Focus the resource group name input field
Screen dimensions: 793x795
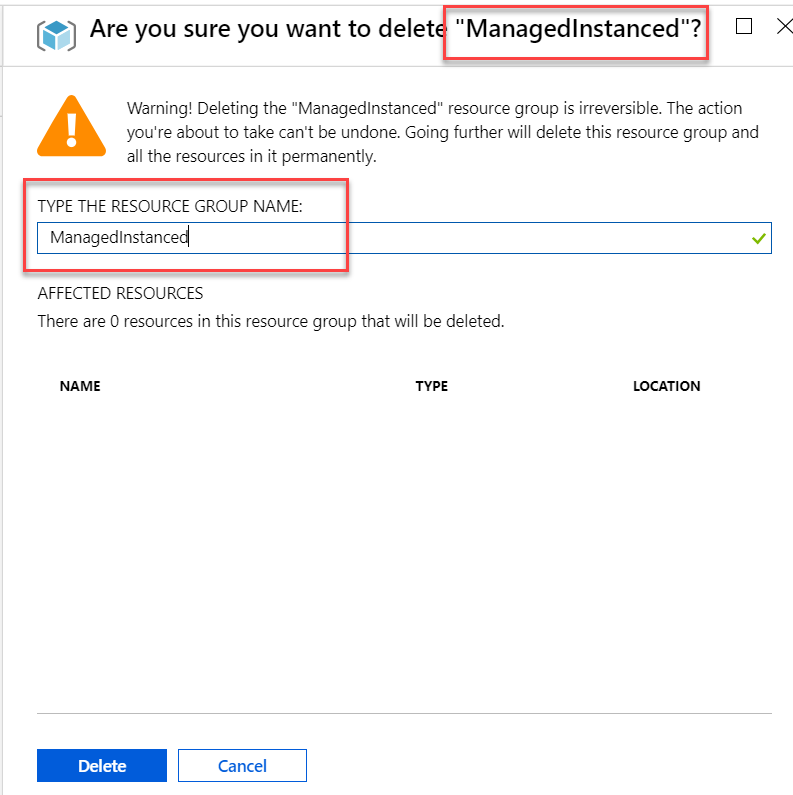[x=400, y=238]
